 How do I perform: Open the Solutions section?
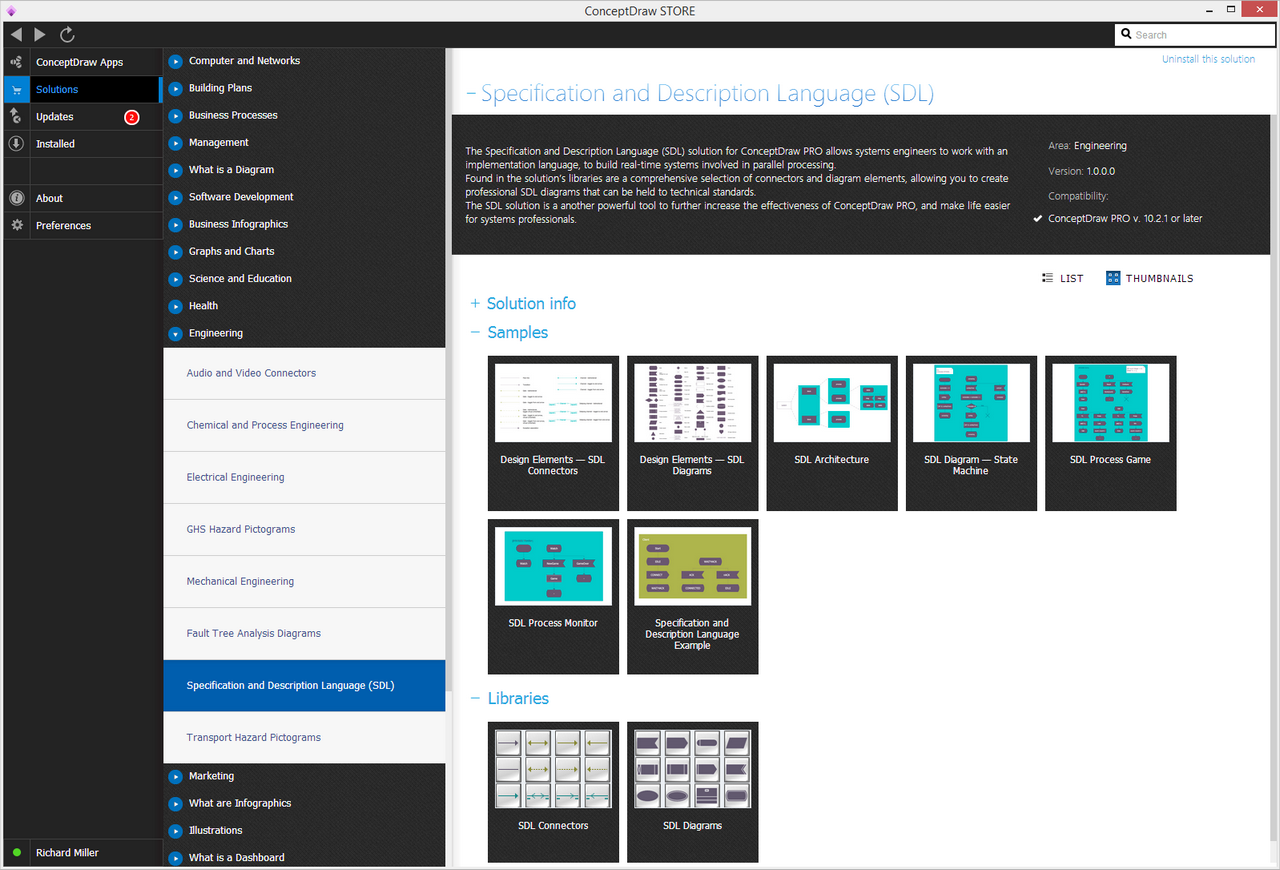[x=82, y=89]
